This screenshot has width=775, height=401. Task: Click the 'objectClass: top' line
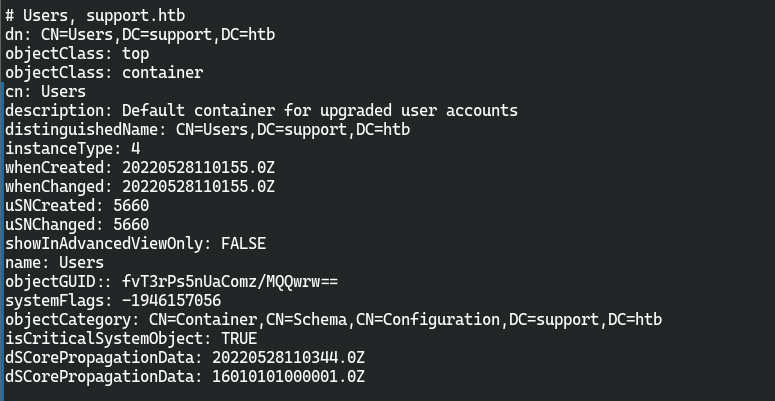tap(77, 54)
